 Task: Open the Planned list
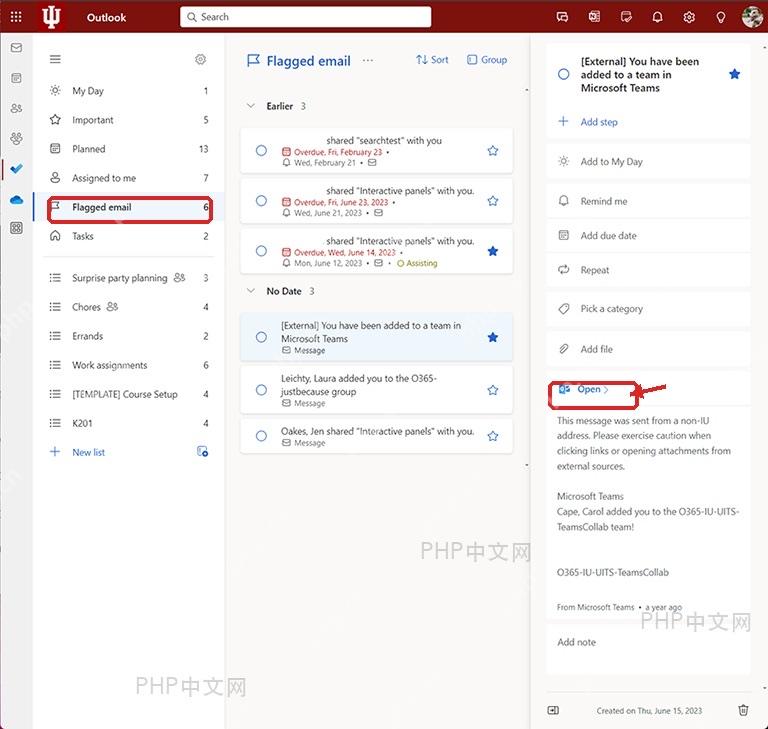(128, 148)
